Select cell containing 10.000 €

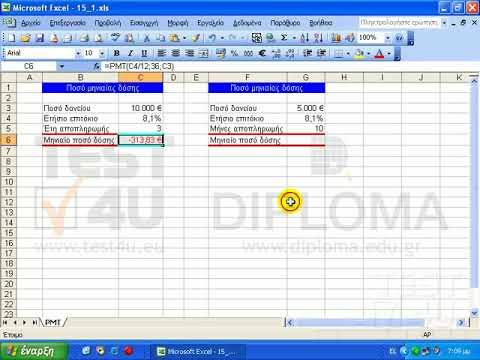click(x=141, y=108)
